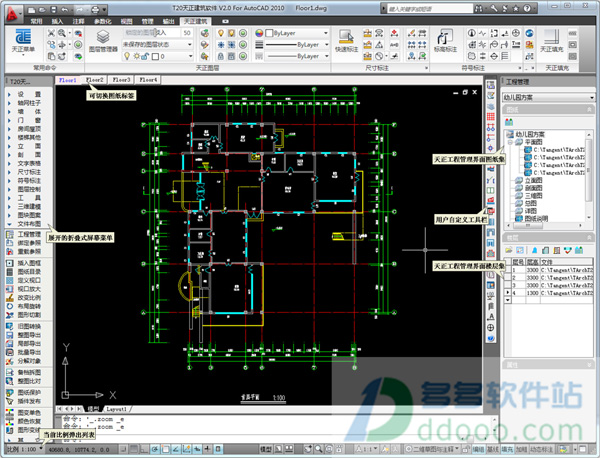Image resolution: width=600 pixels, height=458 pixels.
Task: Open the 比例 1:100 scale dropdown
Action: [25, 449]
